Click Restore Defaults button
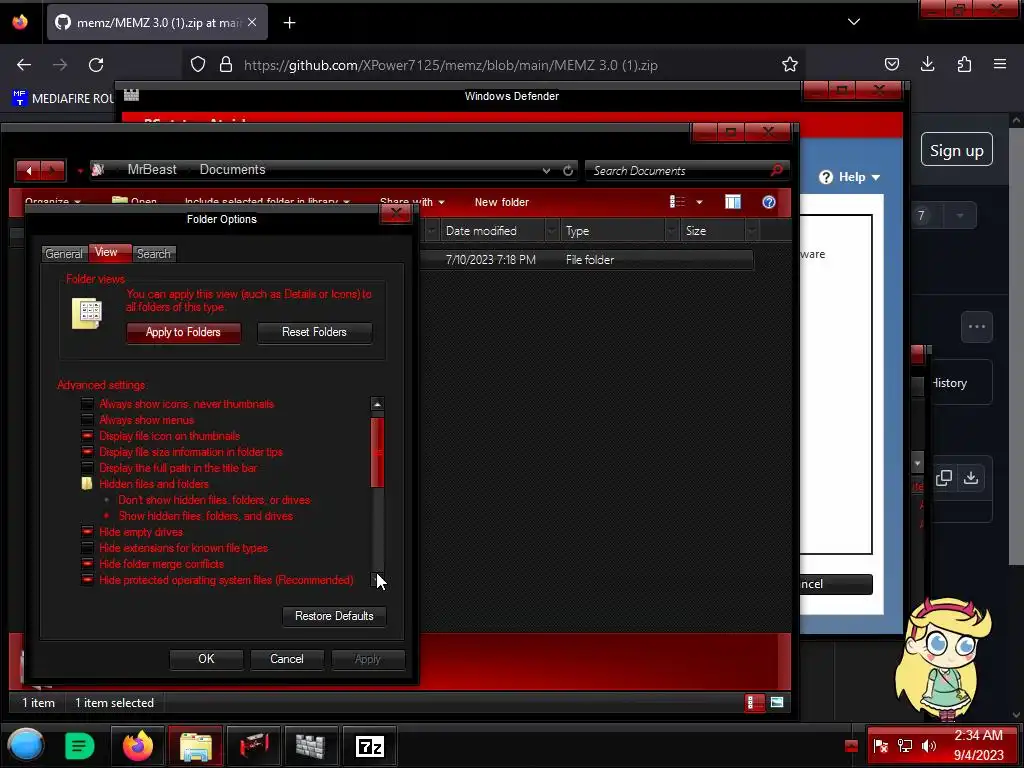Screen dimensions: 1024x768 (334, 616)
